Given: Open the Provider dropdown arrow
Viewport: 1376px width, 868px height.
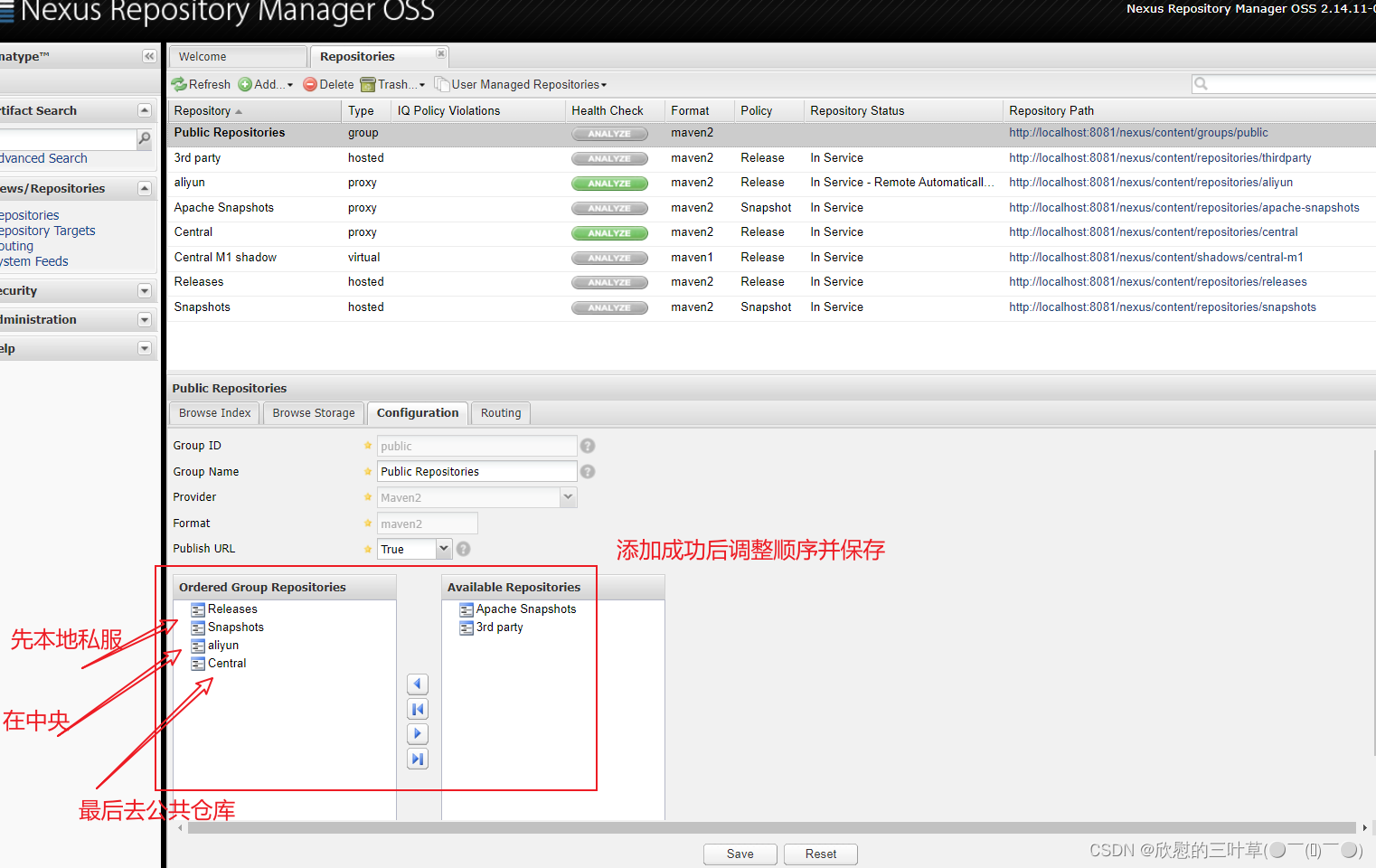Looking at the screenshot, I should point(568,497).
